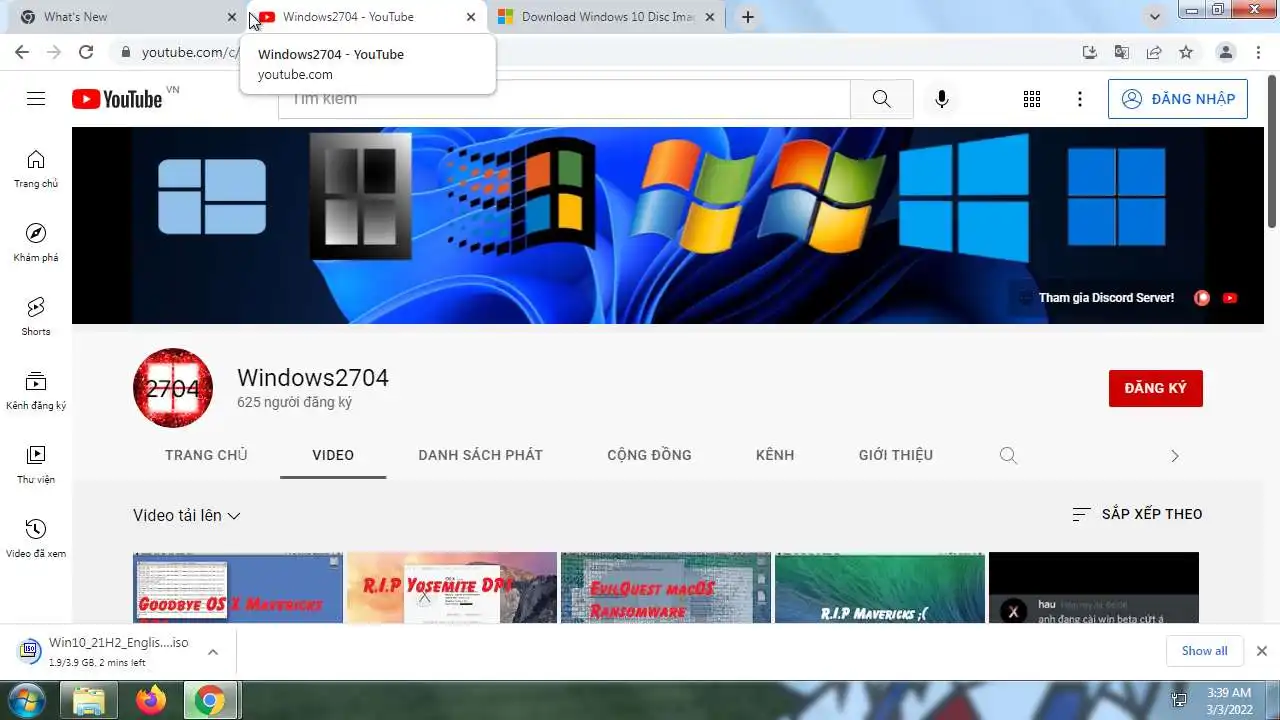Open the Chrome profile icon
This screenshot has width=1280, height=720.
pos(1226,52)
